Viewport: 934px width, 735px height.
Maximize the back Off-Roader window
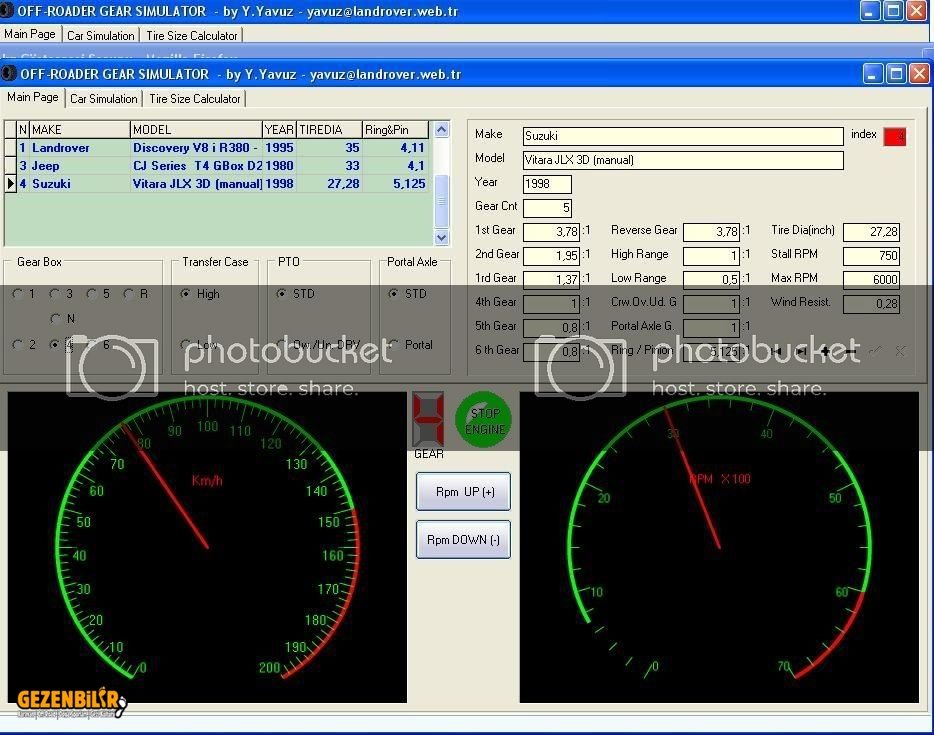tap(893, 11)
